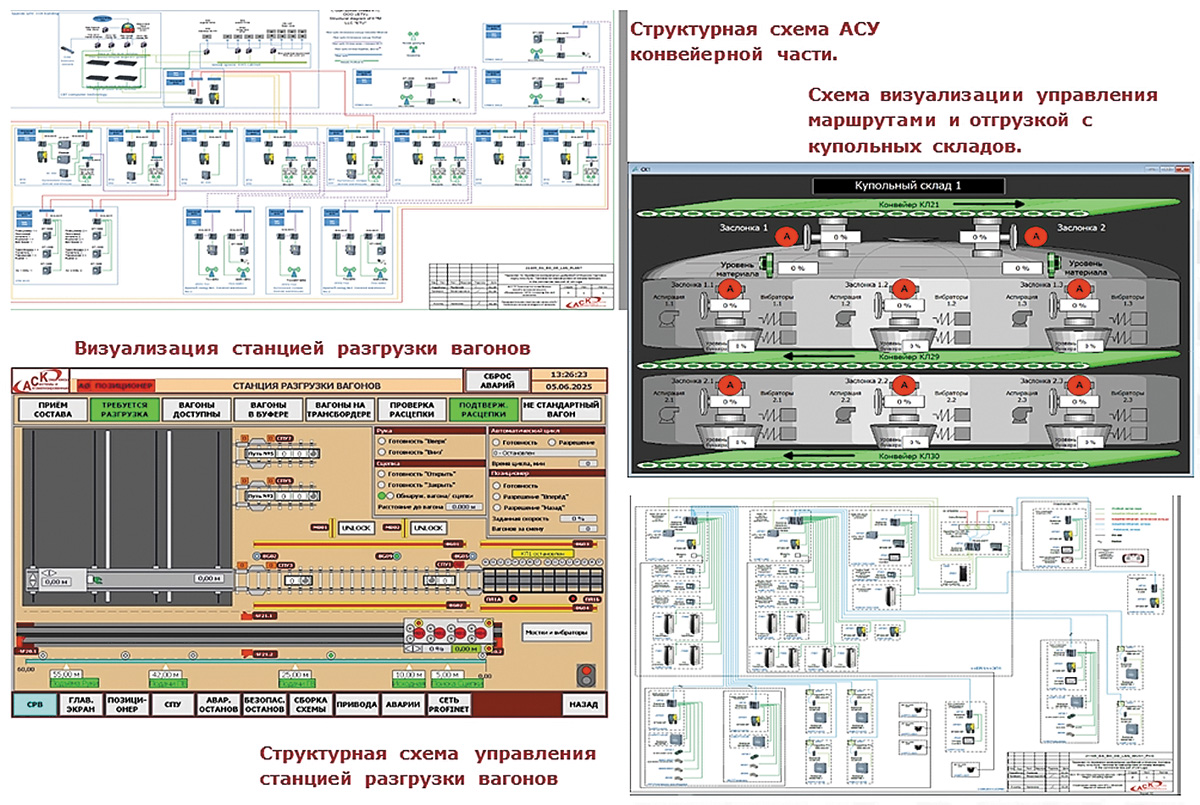1200x805 pixels.
Task: Select Готовность "Открыть" radio indicator
Action: pos(381,473)
